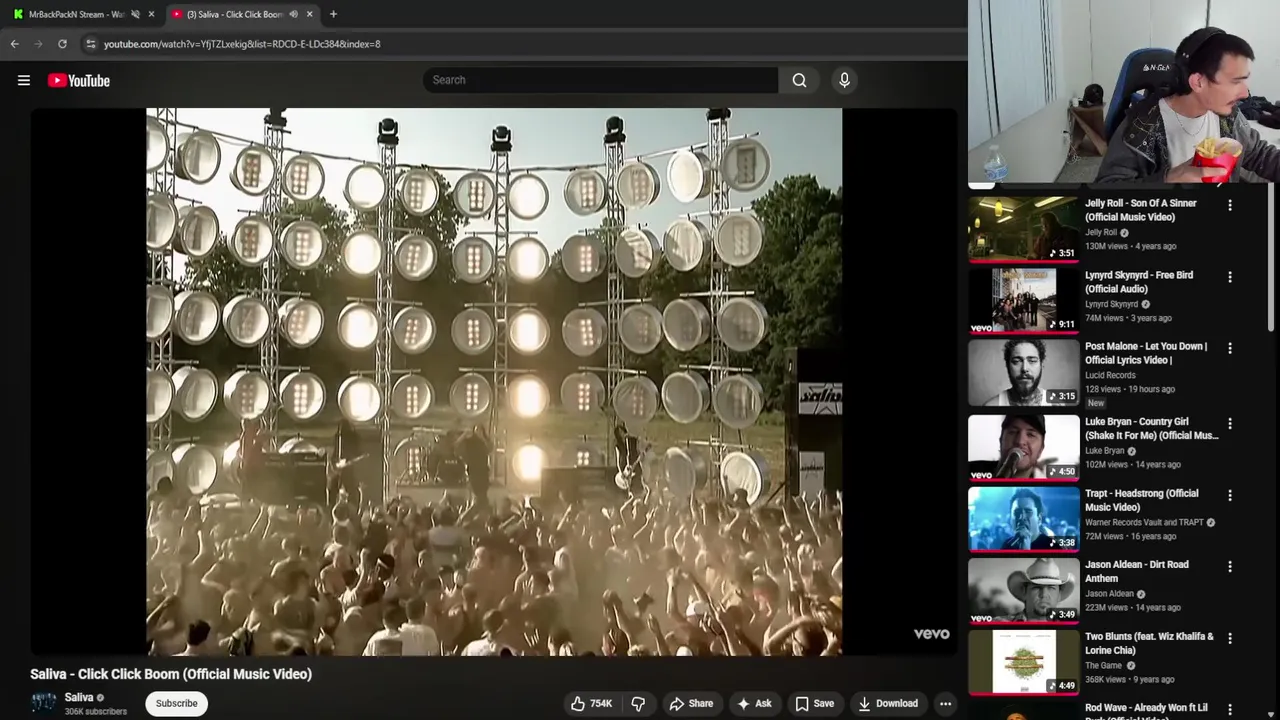1280x720 pixels.
Task: Click the video player to pause
Action: tap(494, 382)
